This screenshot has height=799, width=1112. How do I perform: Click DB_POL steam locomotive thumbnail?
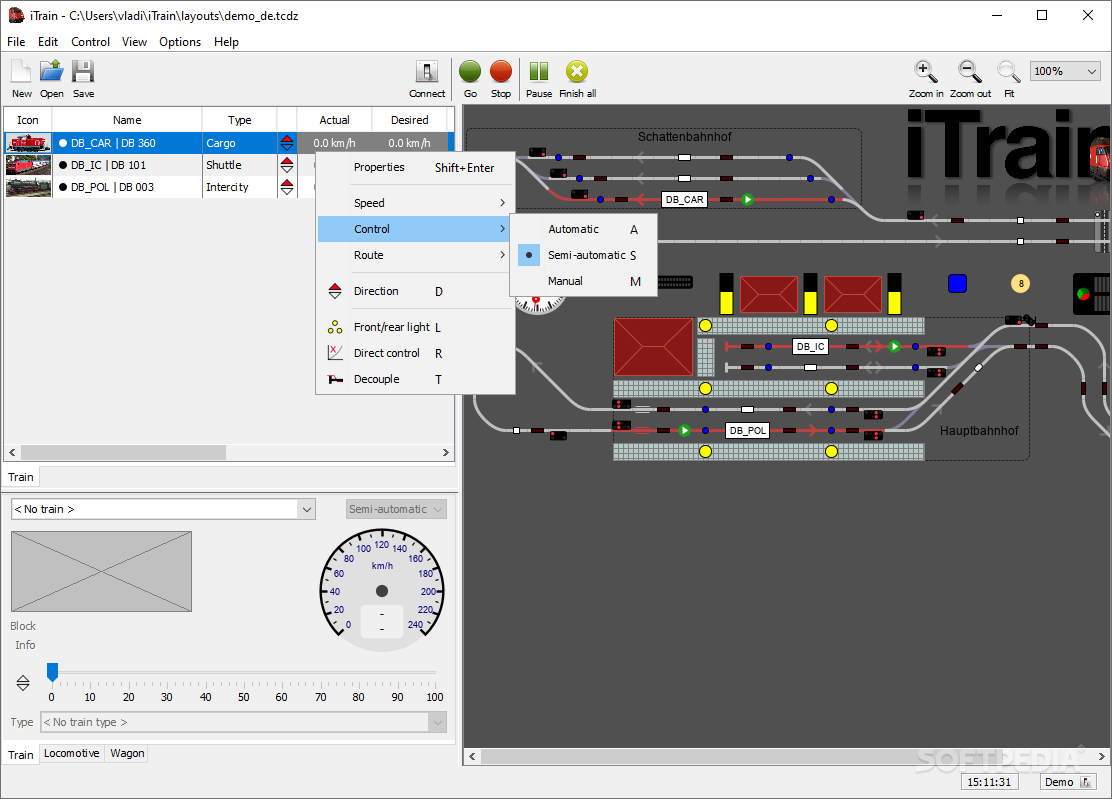coord(28,187)
